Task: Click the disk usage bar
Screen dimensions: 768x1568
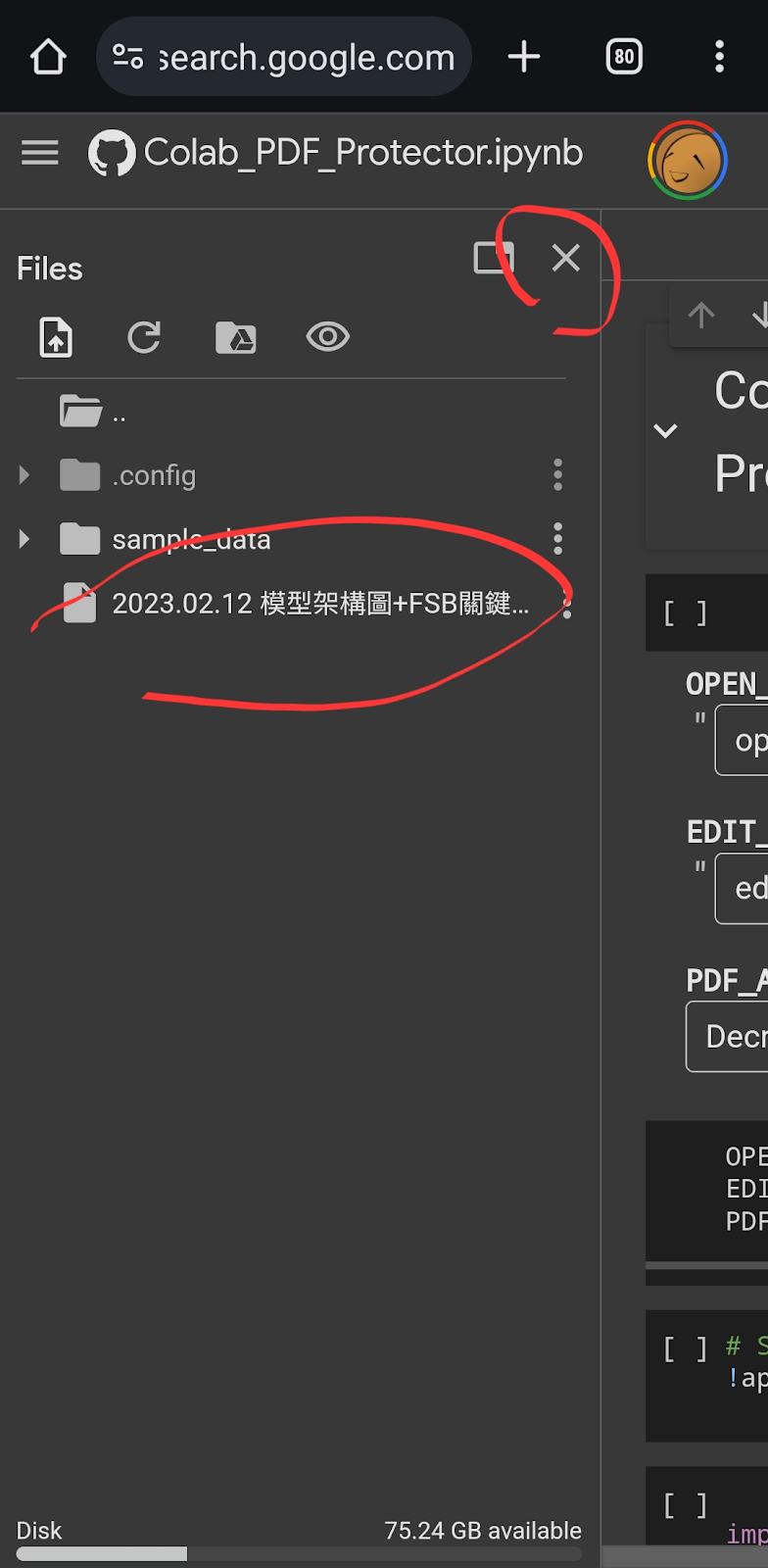Action: pyautogui.click(x=299, y=1554)
